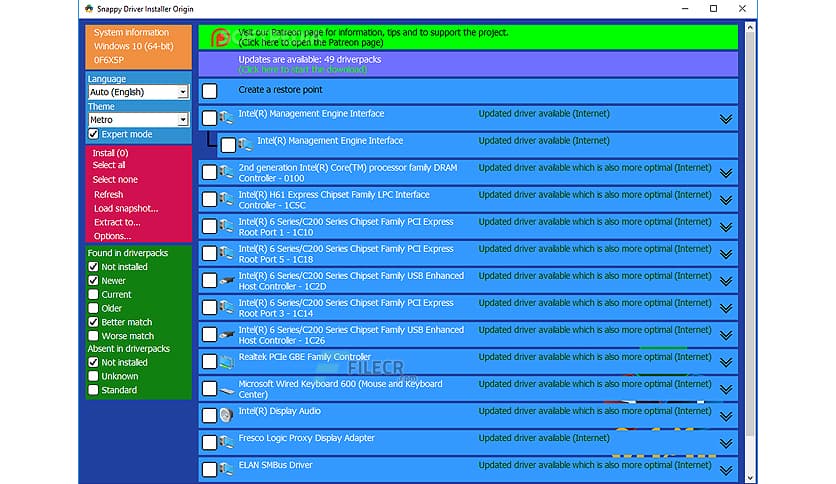Click the network icon of Realtek PCIe GBE Family Controller

(226, 361)
